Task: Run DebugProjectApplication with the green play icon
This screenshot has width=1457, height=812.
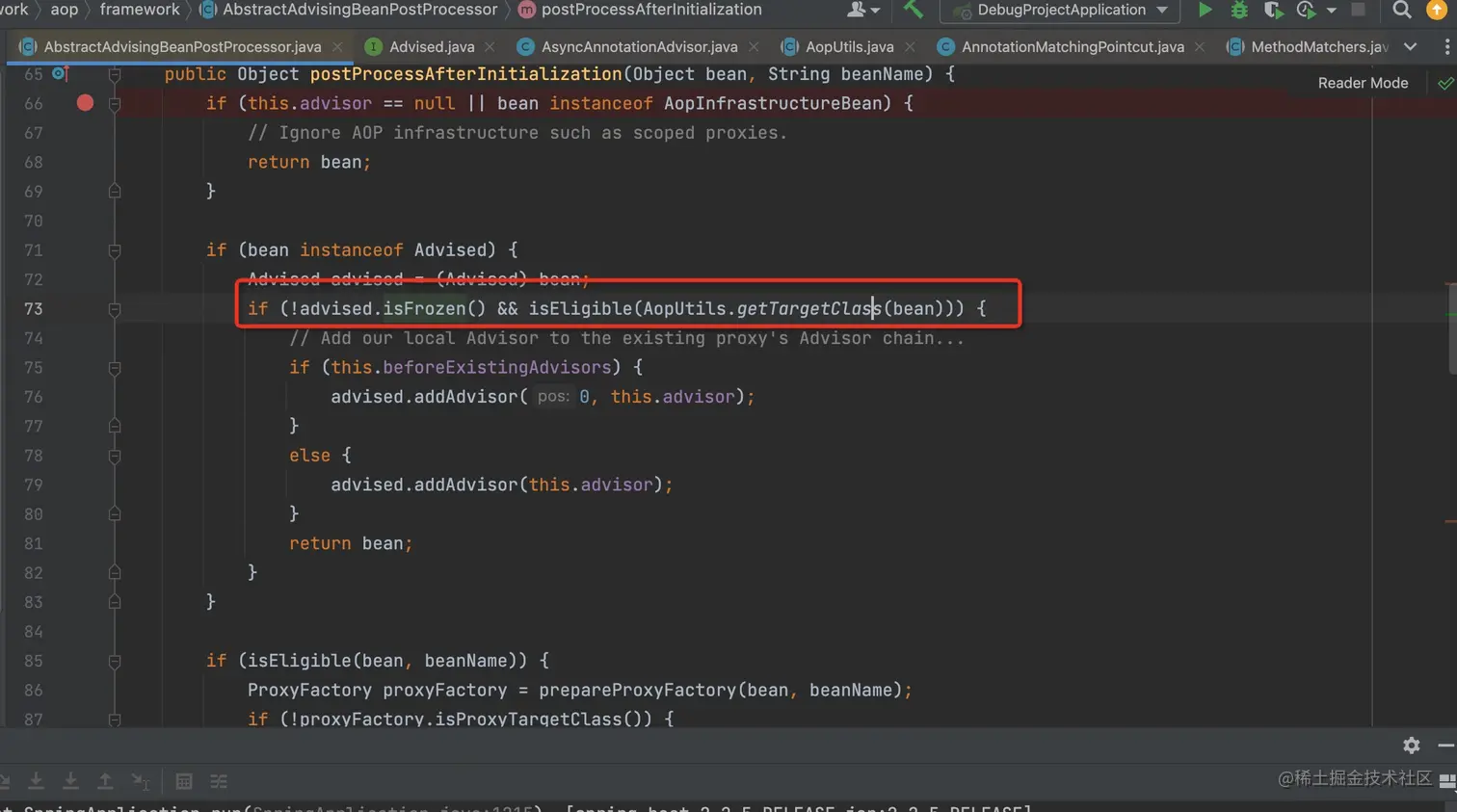Action: pyautogui.click(x=1205, y=10)
